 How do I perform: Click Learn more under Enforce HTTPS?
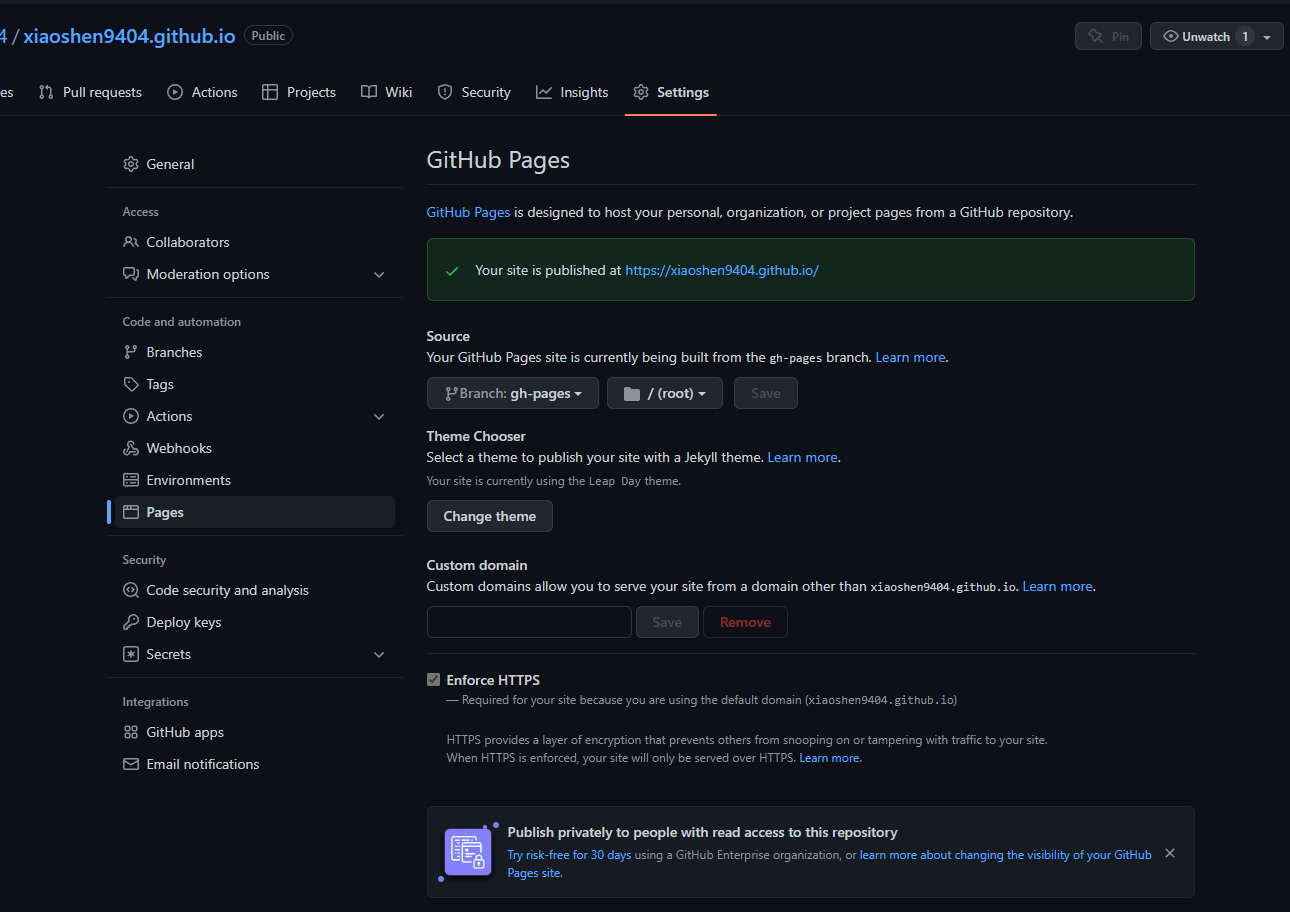point(829,758)
